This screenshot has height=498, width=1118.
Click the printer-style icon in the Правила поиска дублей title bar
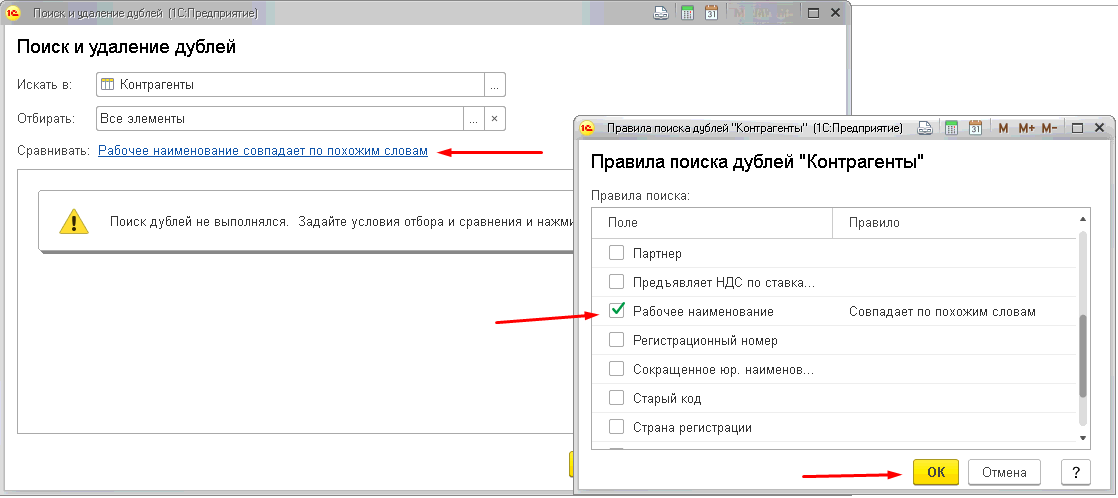click(x=925, y=128)
